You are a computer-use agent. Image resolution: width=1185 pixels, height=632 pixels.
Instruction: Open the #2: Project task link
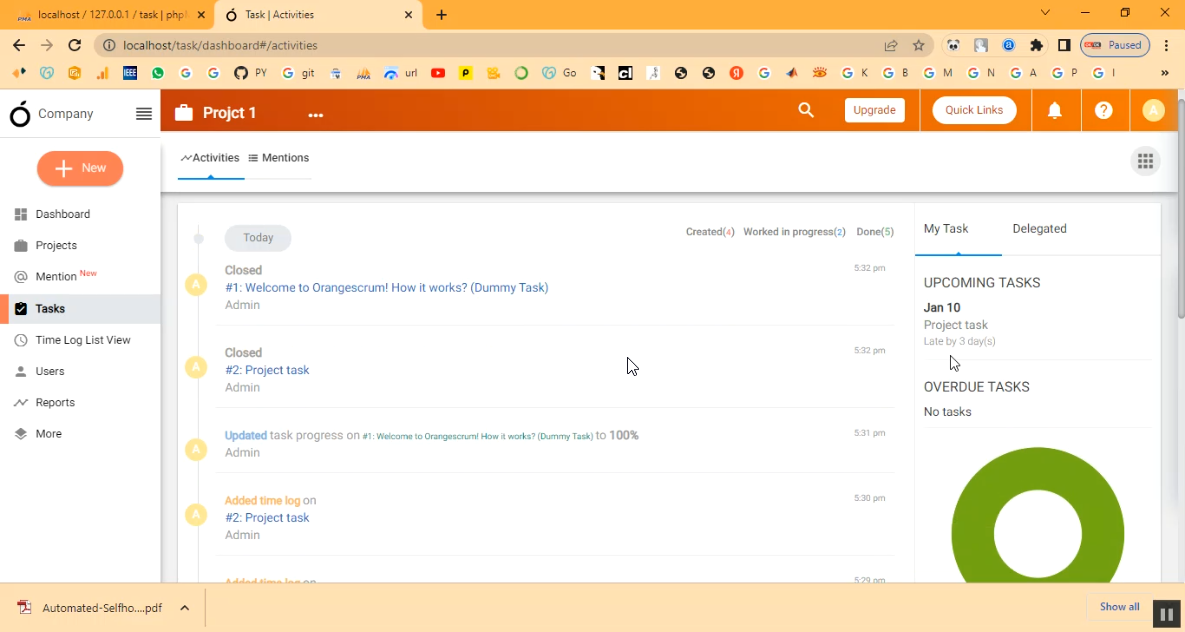[x=267, y=370]
